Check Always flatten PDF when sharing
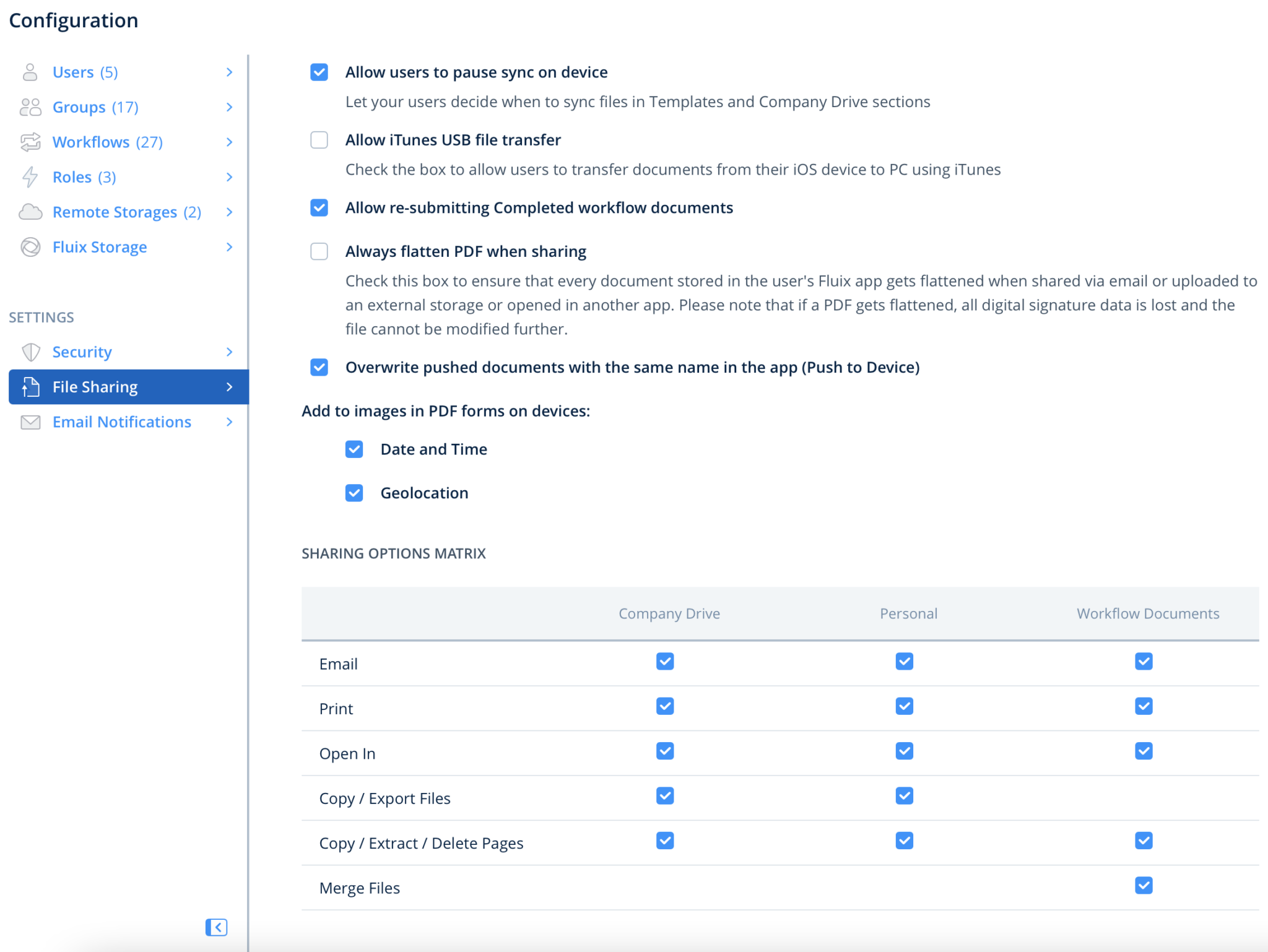The width and height of the screenshot is (1268, 952). [319, 251]
